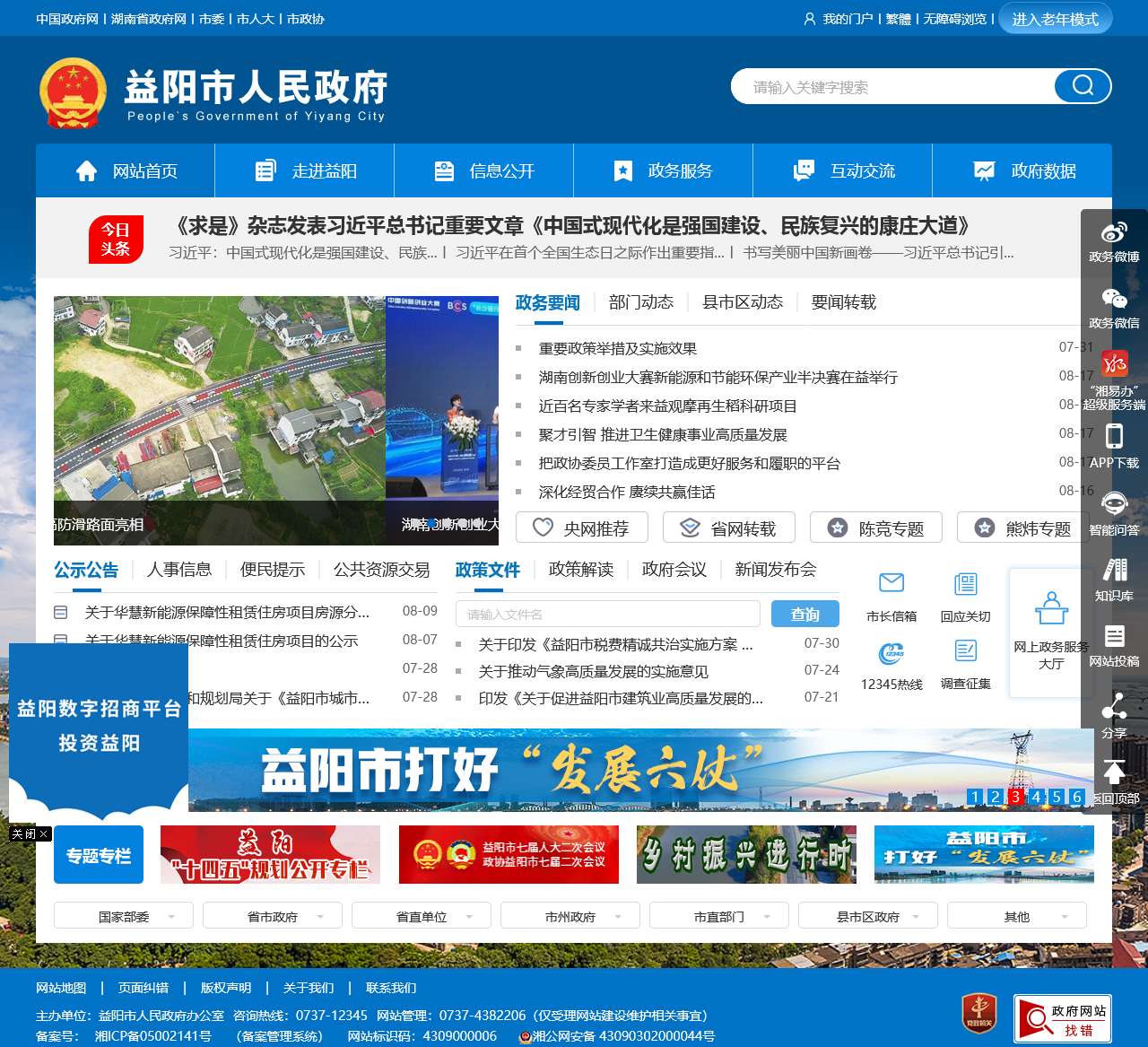Image resolution: width=1148 pixels, height=1047 pixels.
Task: Expand the 国家部委 dropdown
Action: pos(124,916)
